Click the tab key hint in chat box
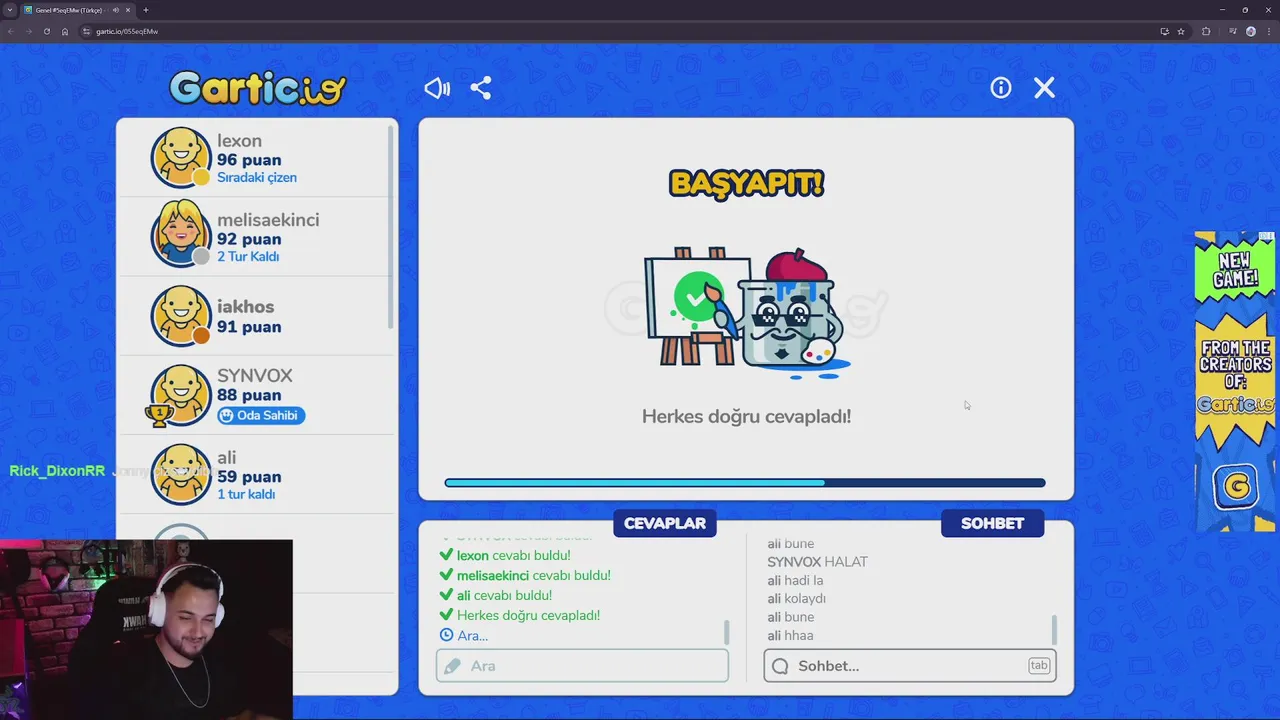This screenshot has width=1280, height=720. pyautogui.click(x=1039, y=666)
